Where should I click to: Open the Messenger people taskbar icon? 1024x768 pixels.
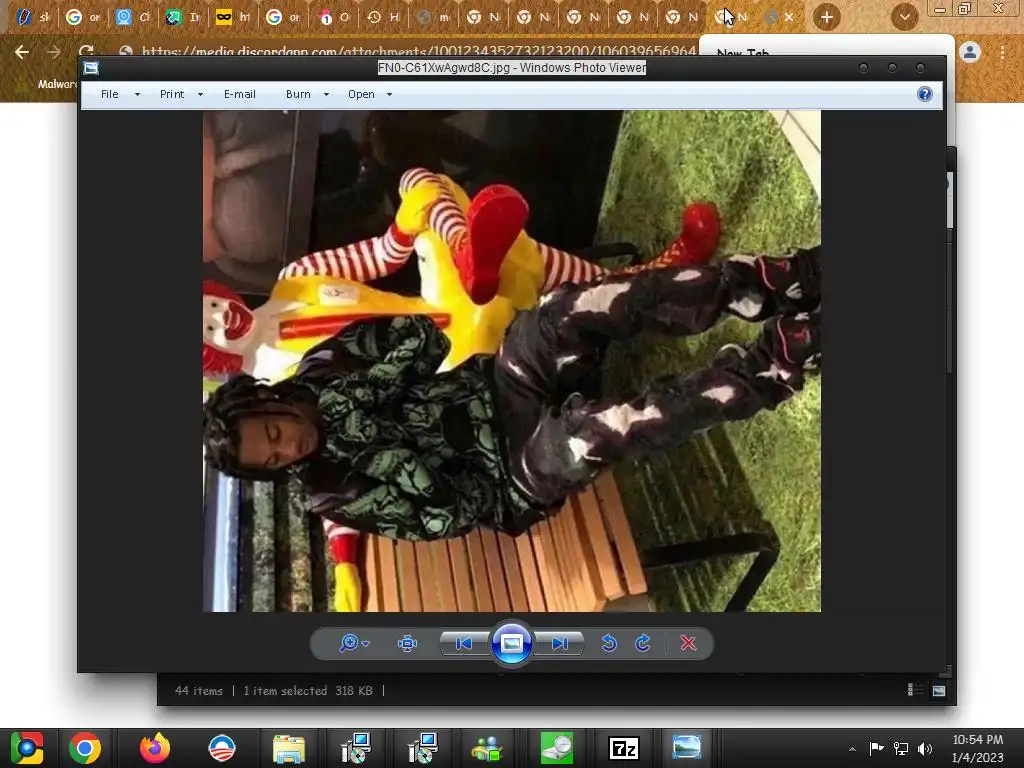click(x=487, y=749)
